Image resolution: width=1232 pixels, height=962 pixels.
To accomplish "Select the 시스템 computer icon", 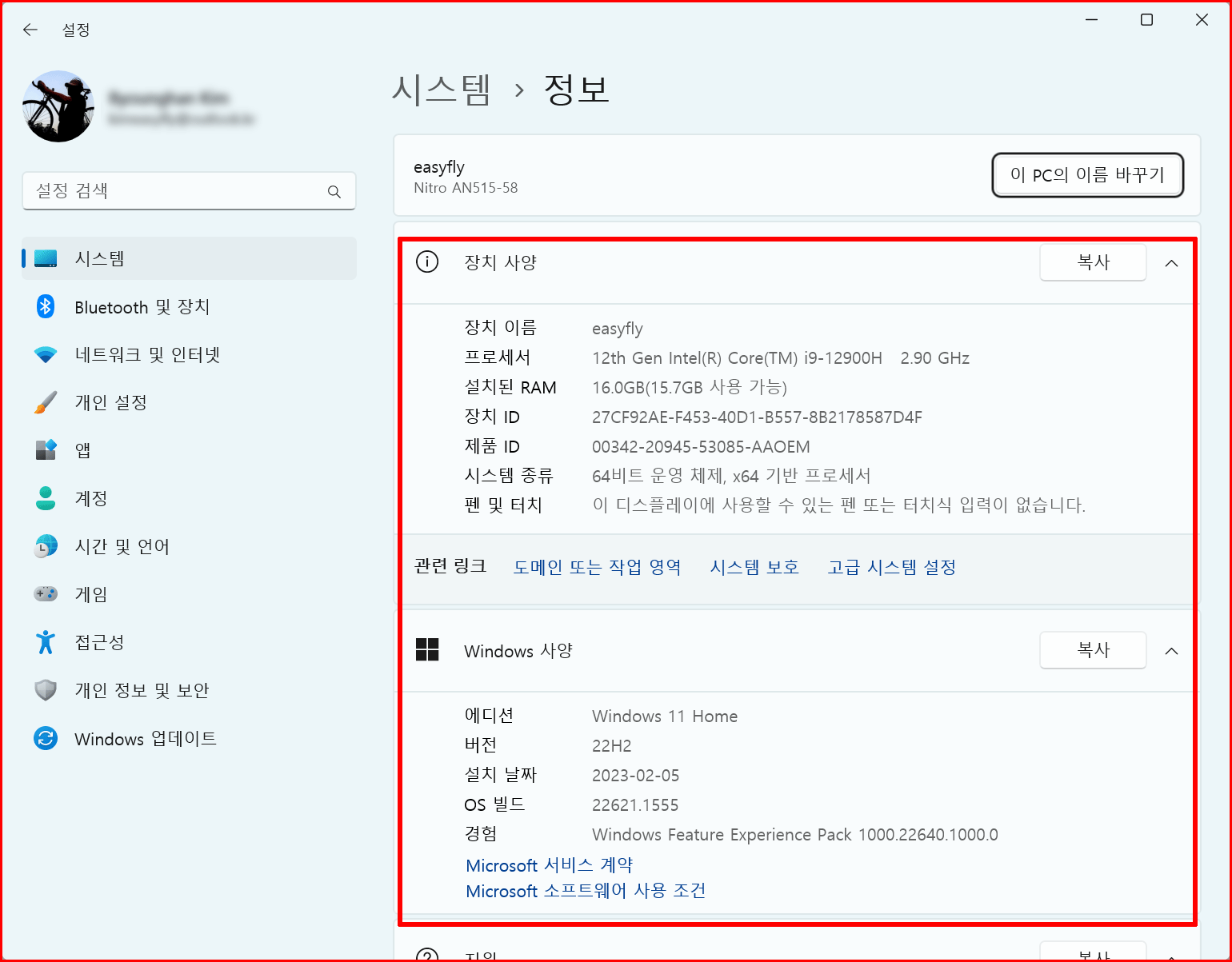I will tap(46, 259).
